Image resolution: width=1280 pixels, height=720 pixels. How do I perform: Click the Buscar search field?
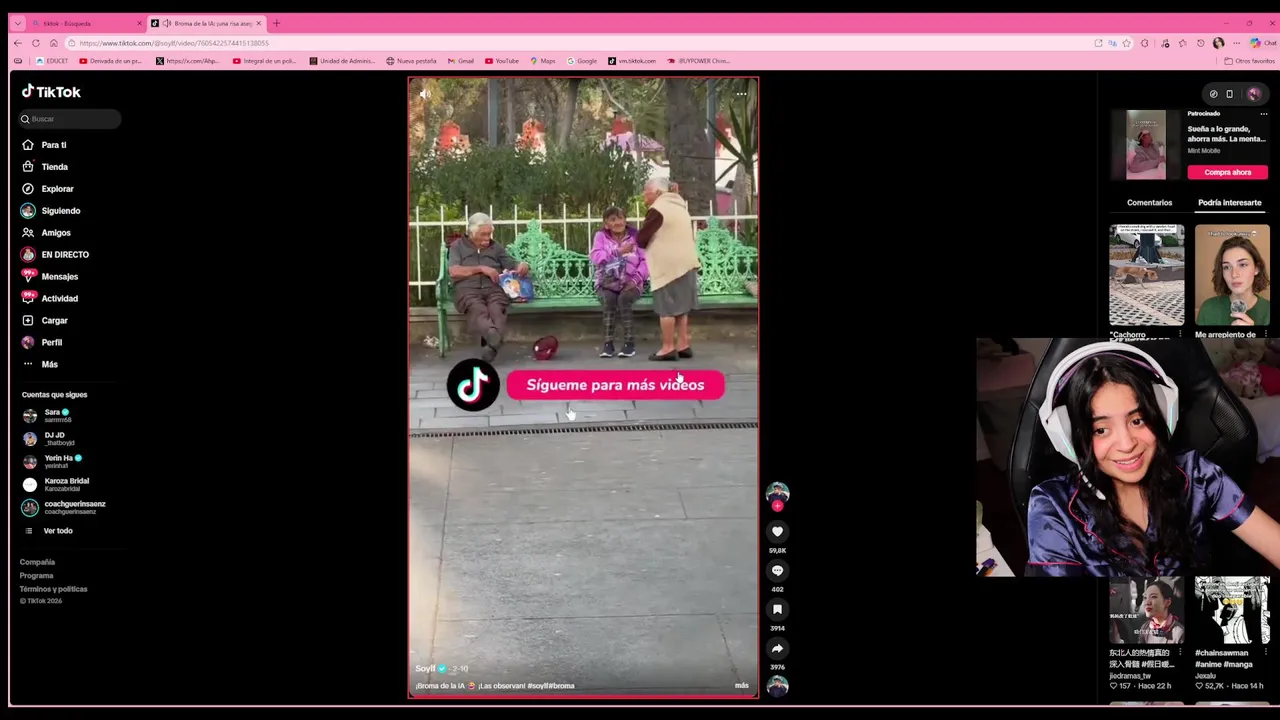[70, 119]
